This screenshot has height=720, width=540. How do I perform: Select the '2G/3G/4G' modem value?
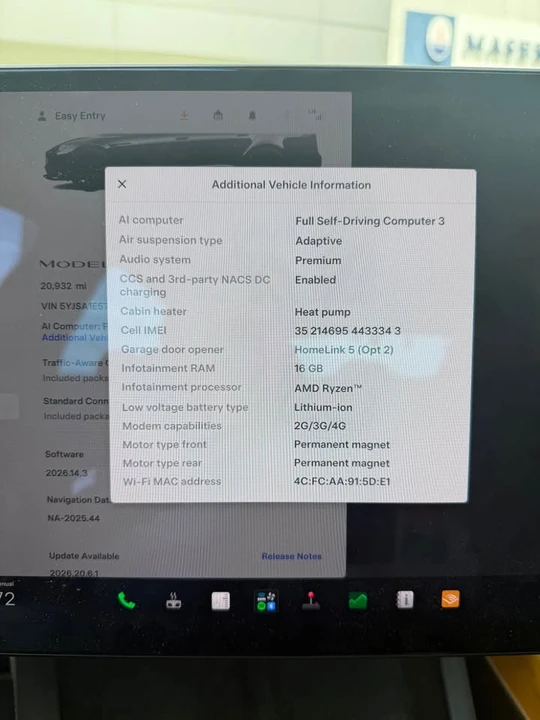tap(320, 426)
